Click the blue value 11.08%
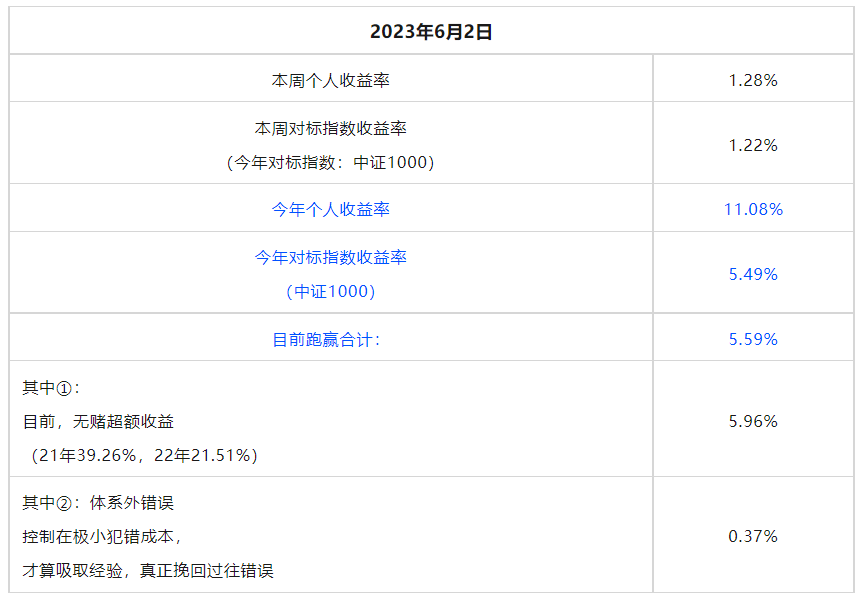The width and height of the screenshot is (862, 598). click(x=753, y=209)
